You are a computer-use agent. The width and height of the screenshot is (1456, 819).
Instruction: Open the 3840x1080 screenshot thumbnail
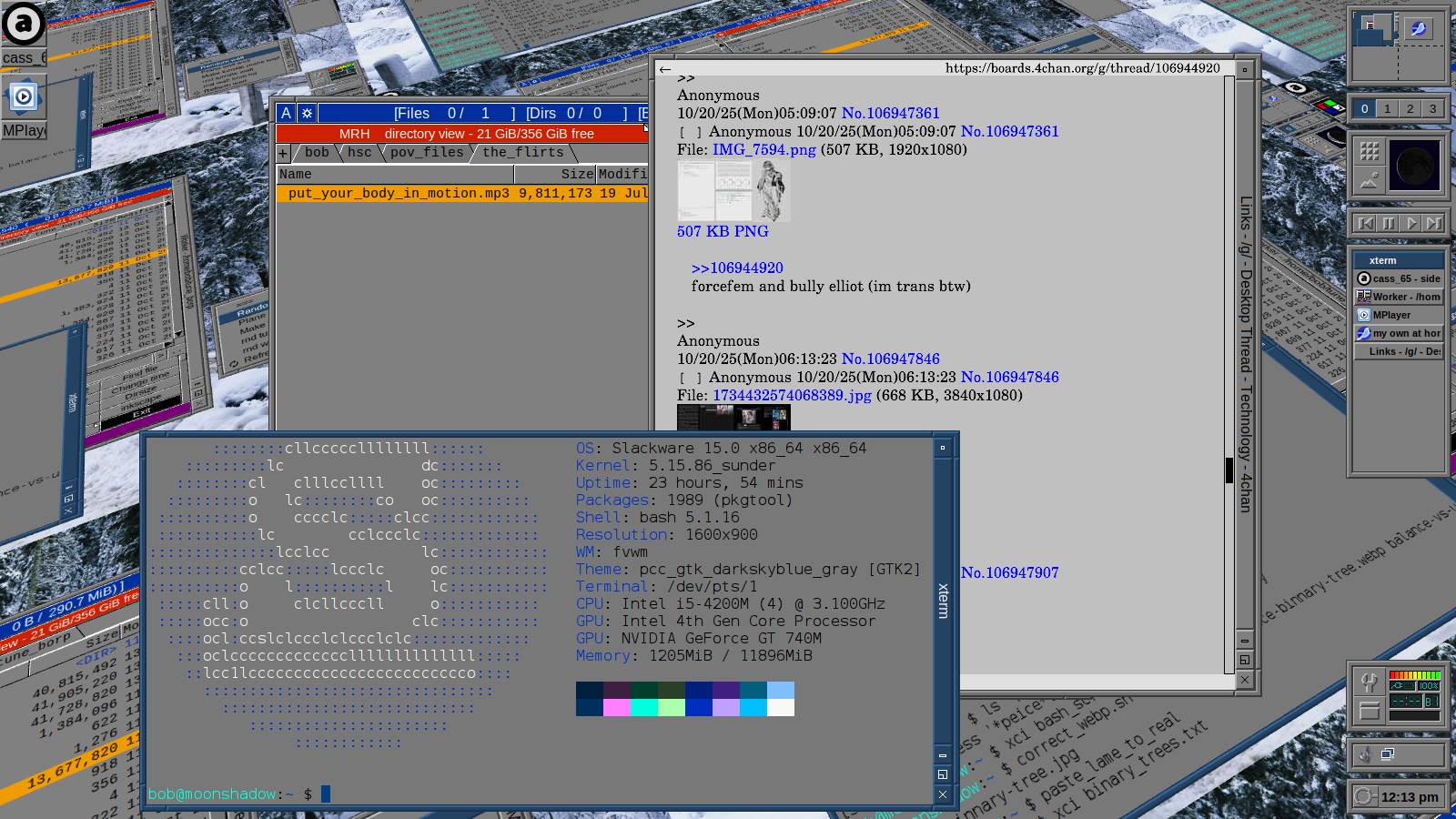[733, 418]
